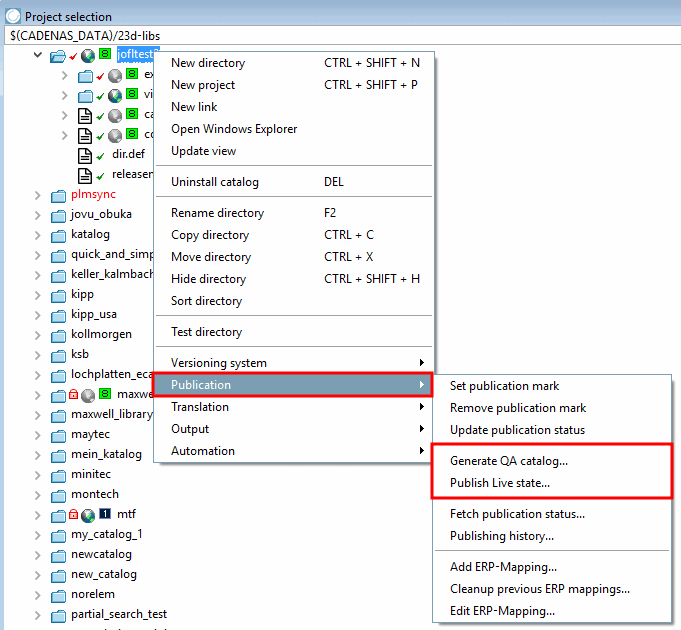Click the folder icon of my_catalog_1

pos(58,537)
